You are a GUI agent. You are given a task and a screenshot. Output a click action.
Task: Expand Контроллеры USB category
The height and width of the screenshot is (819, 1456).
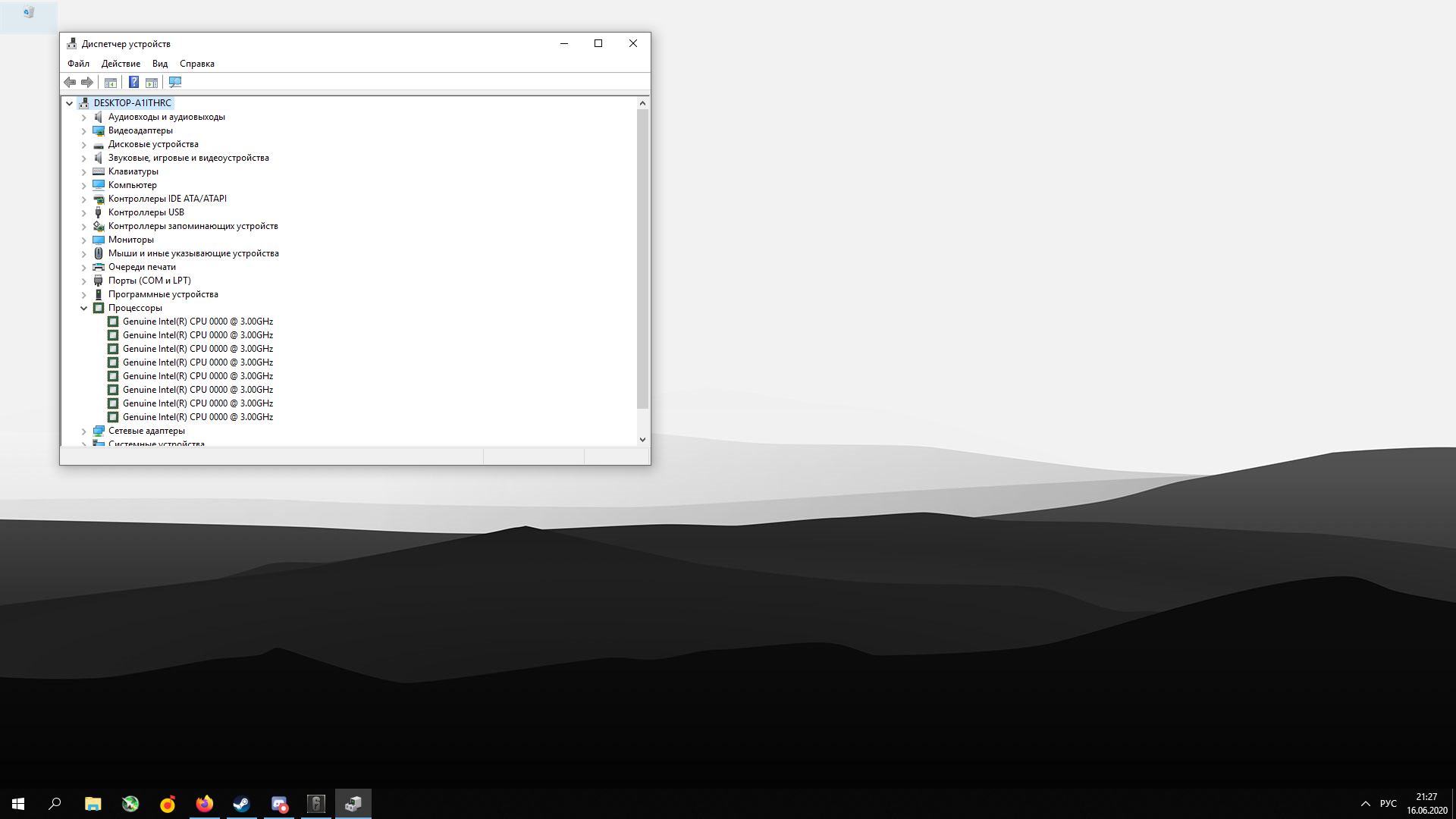point(84,212)
